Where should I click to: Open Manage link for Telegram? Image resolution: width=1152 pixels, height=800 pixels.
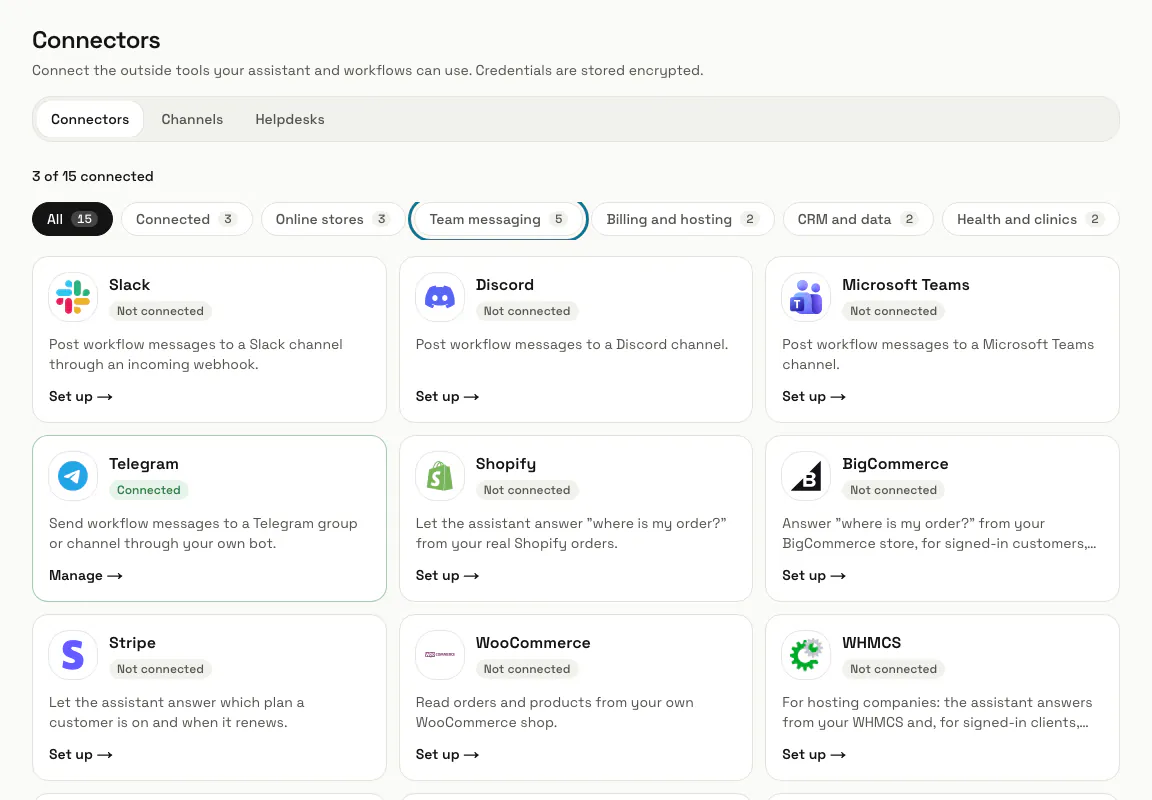86,575
